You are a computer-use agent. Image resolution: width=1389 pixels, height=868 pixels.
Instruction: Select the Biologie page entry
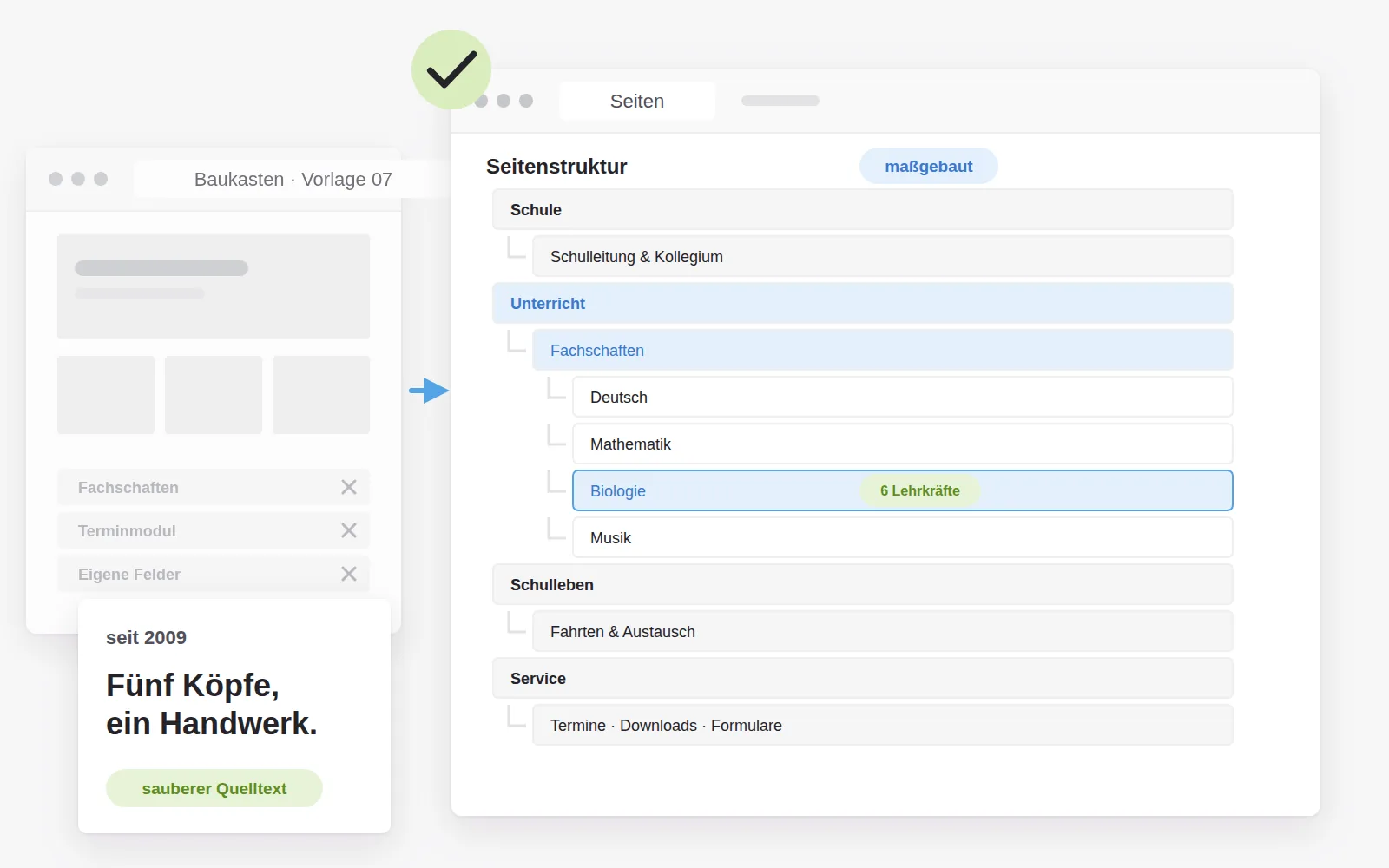(903, 490)
